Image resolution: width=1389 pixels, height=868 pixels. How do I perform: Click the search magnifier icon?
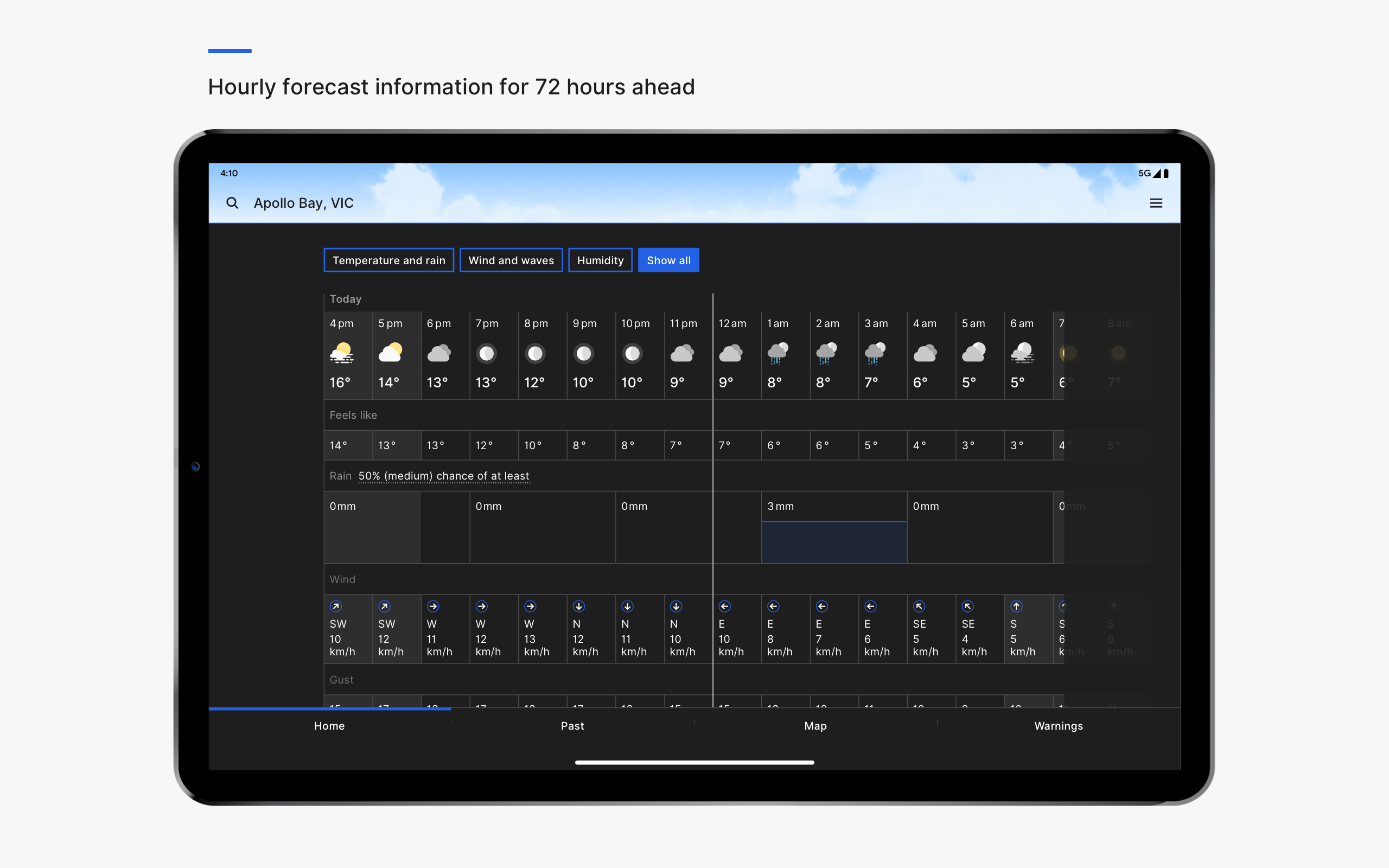coord(232,203)
